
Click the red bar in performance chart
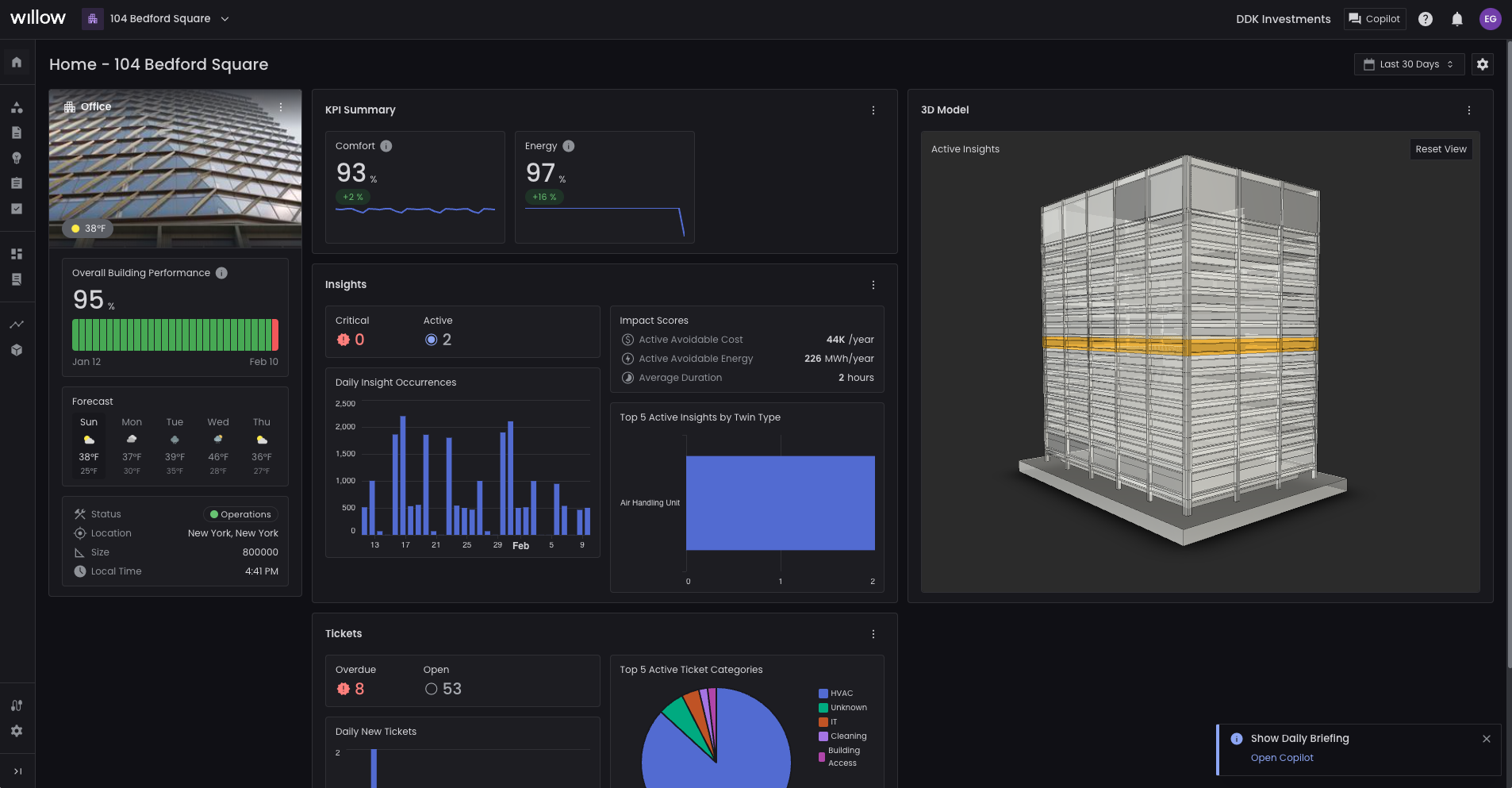point(275,335)
